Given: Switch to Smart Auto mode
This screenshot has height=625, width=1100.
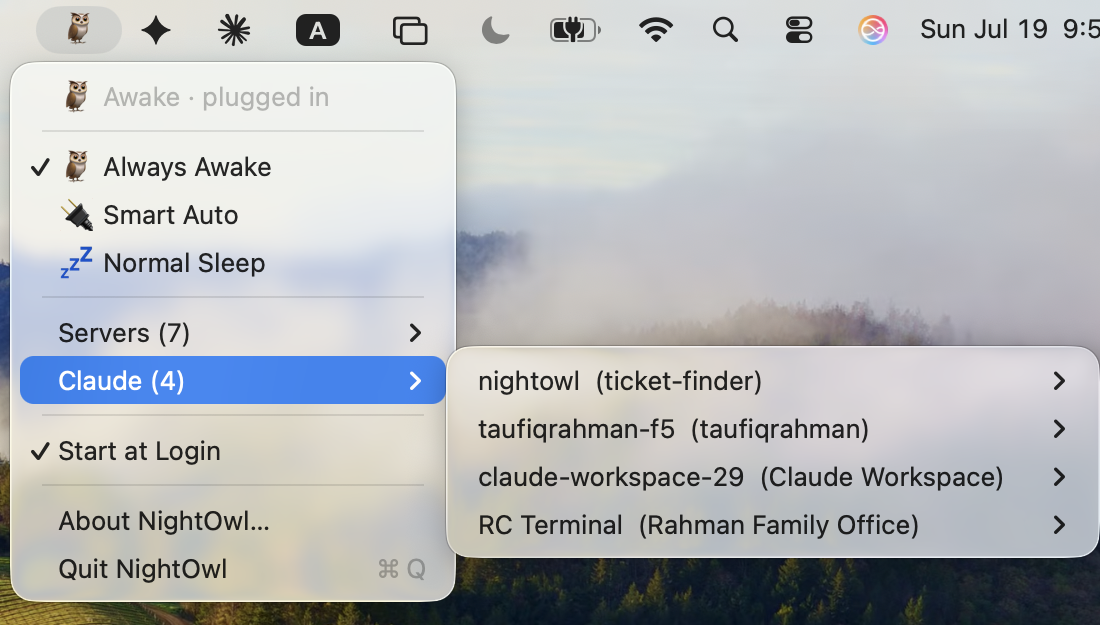Looking at the screenshot, I should [233, 215].
